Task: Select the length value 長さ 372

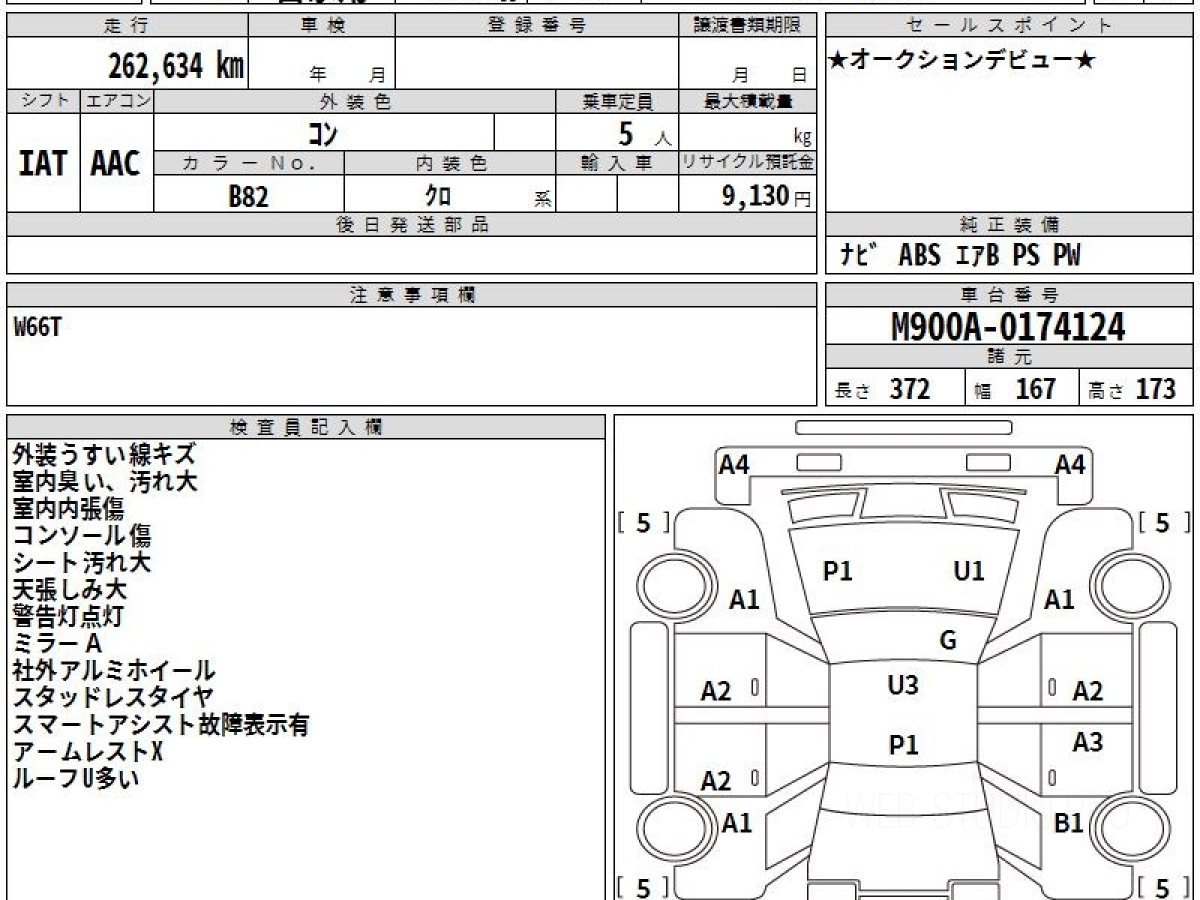Action: point(882,389)
